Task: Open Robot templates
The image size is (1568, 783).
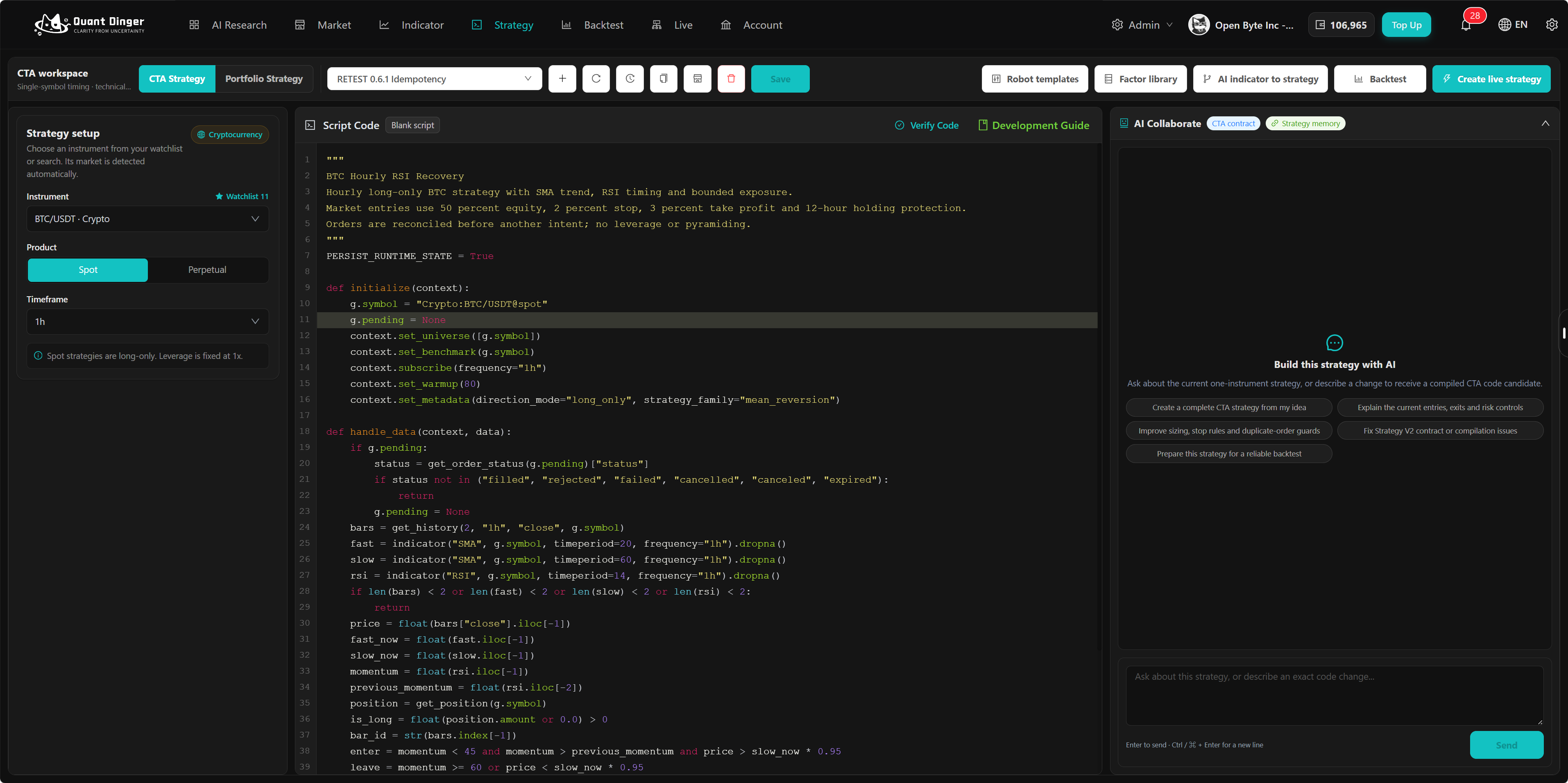Action: pos(1034,79)
